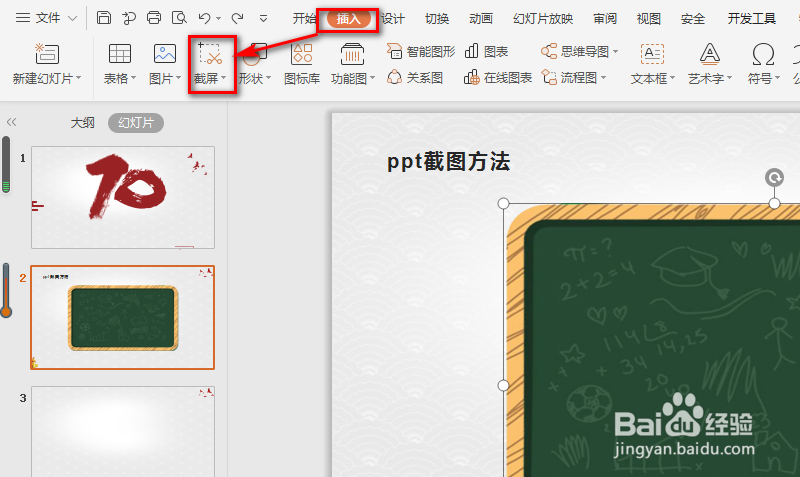Select slide 1 thumbnail with red 70
The width and height of the screenshot is (800, 477).
pyautogui.click(x=123, y=197)
